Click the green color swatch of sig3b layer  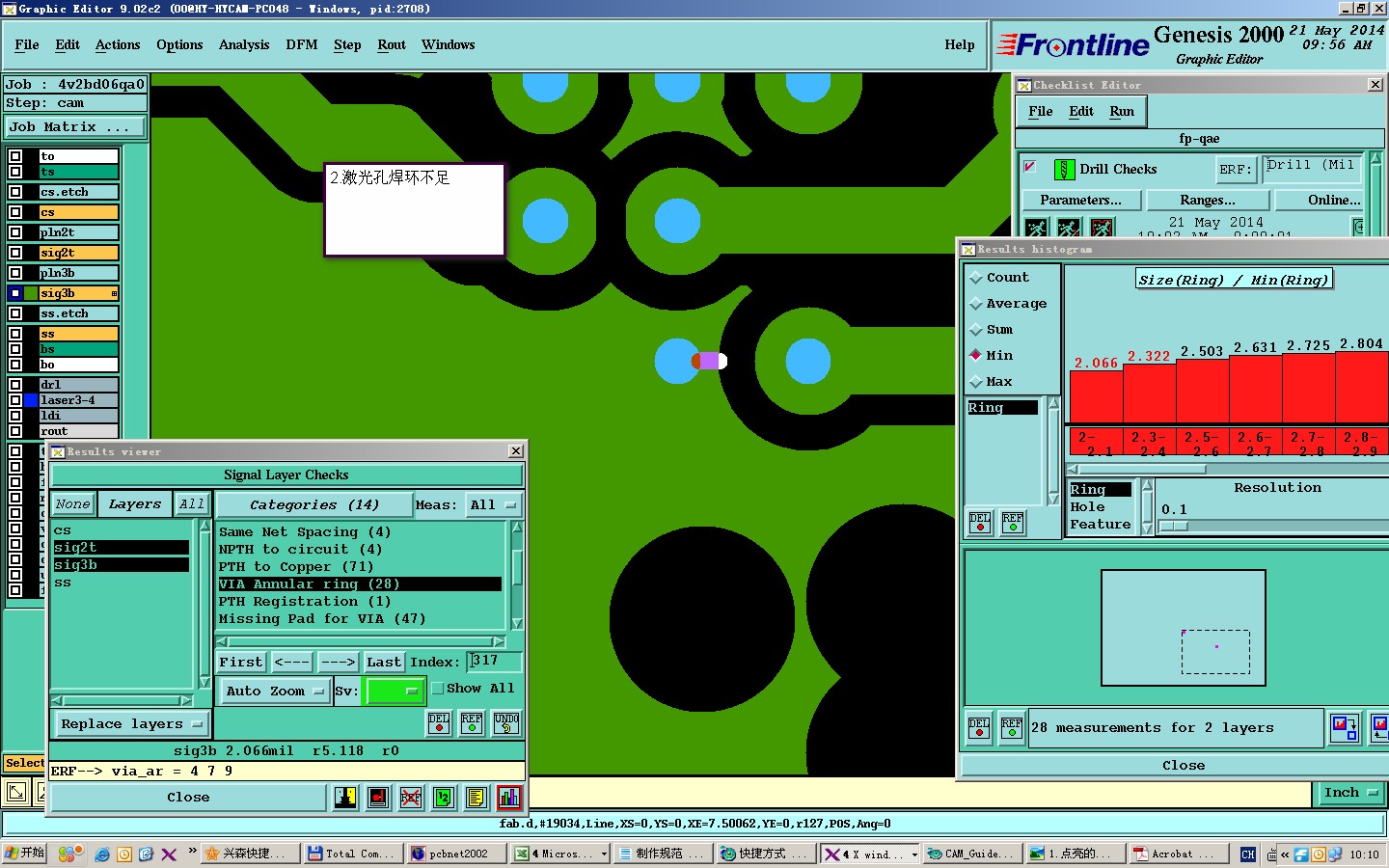[x=31, y=293]
